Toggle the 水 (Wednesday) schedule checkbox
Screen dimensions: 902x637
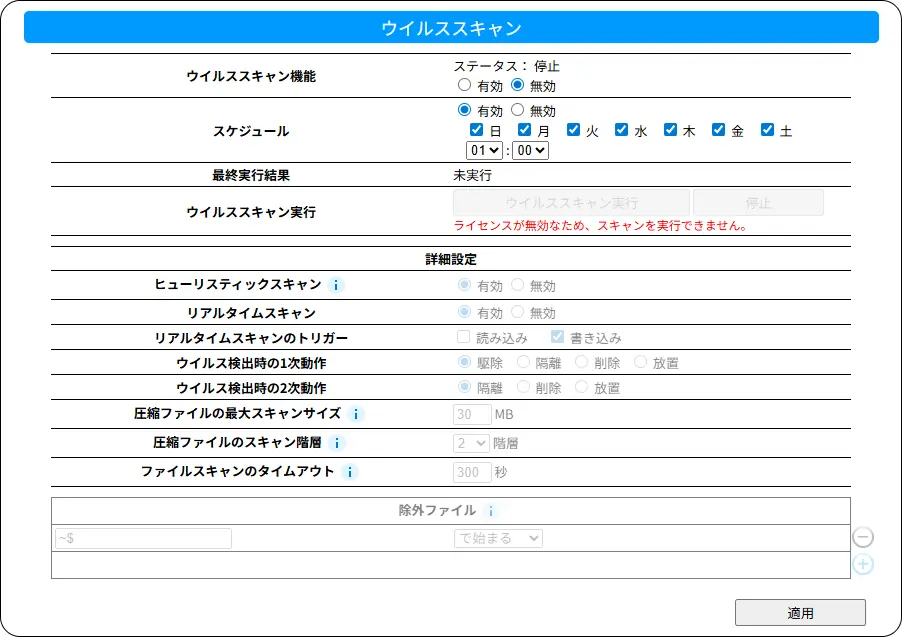tap(621, 130)
